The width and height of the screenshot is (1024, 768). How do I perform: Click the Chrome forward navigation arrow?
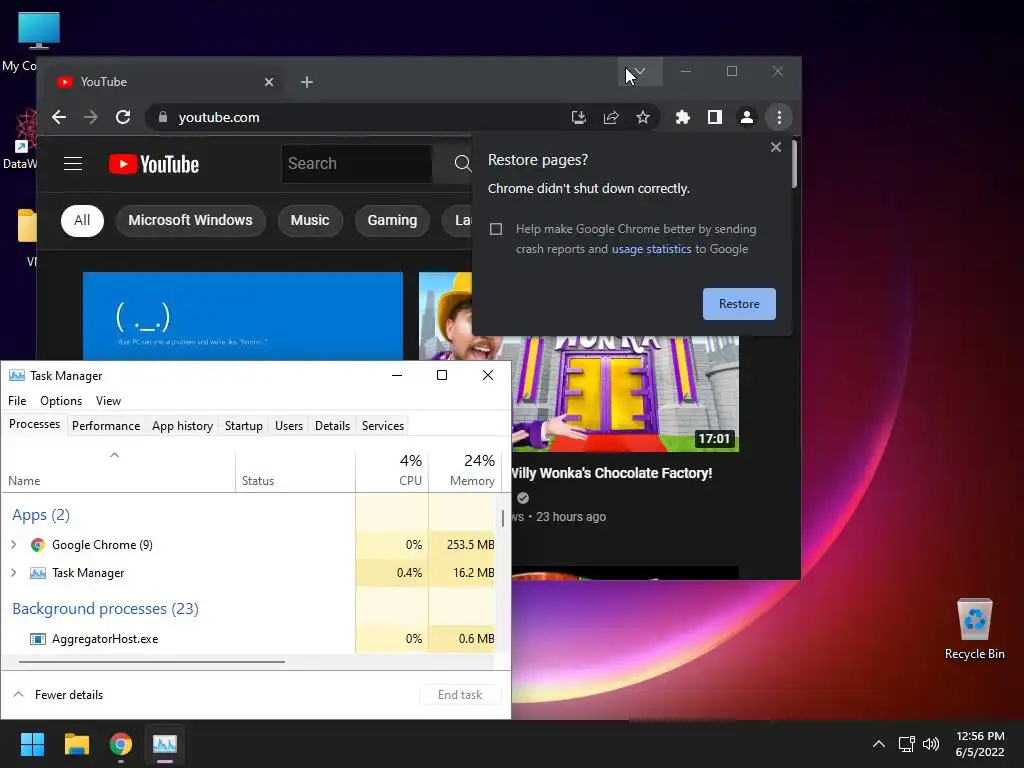91,117
